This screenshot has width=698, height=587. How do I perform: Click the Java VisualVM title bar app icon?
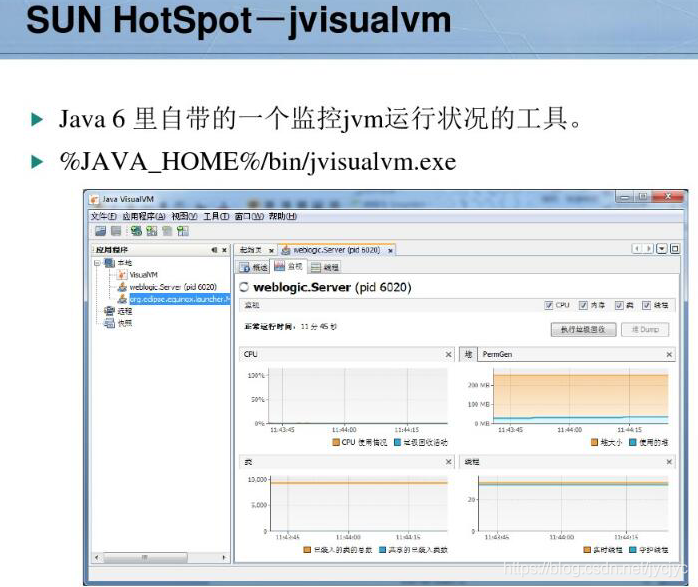tap(94, 199)
